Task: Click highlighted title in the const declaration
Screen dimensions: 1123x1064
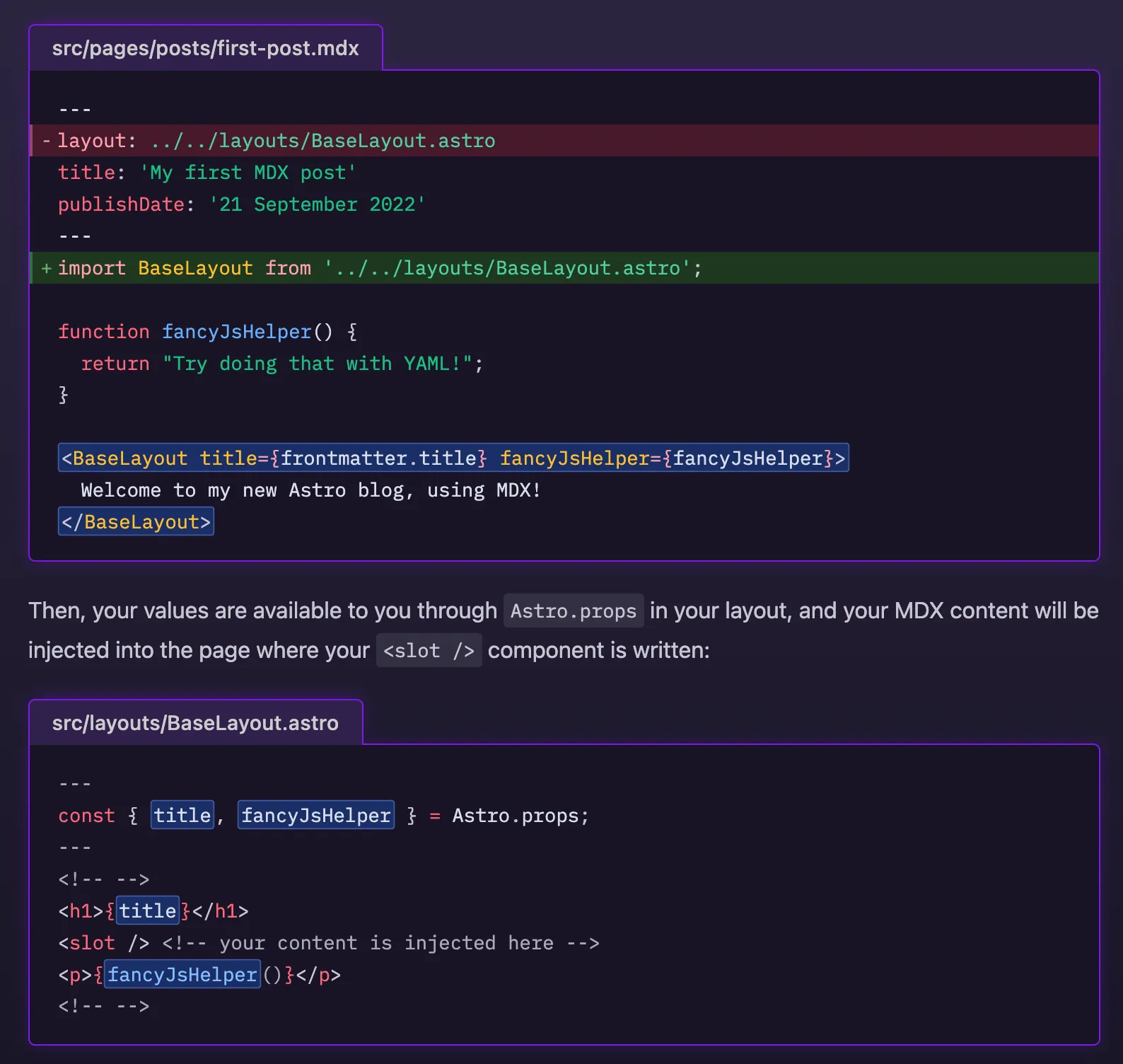Action: pos(182,816)
